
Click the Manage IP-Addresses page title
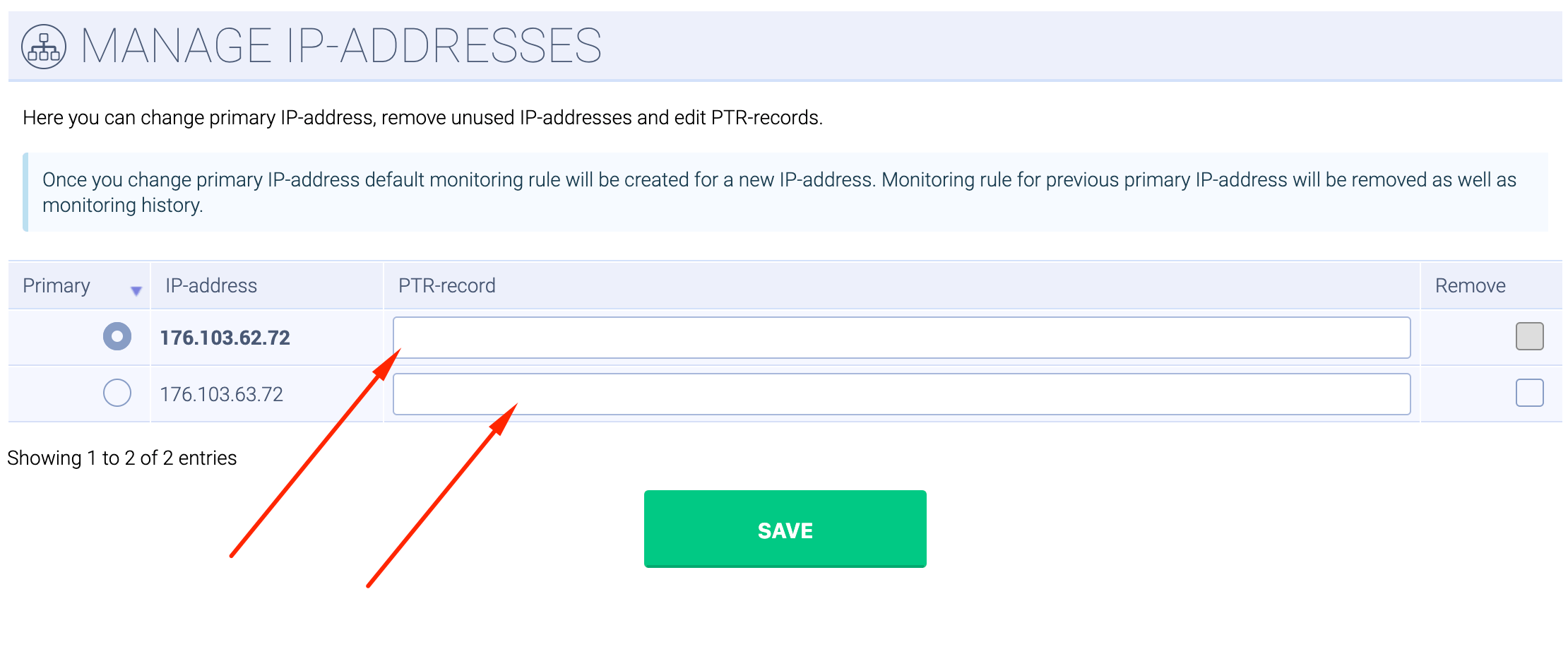pyautogui.click(x=341, y=47)
